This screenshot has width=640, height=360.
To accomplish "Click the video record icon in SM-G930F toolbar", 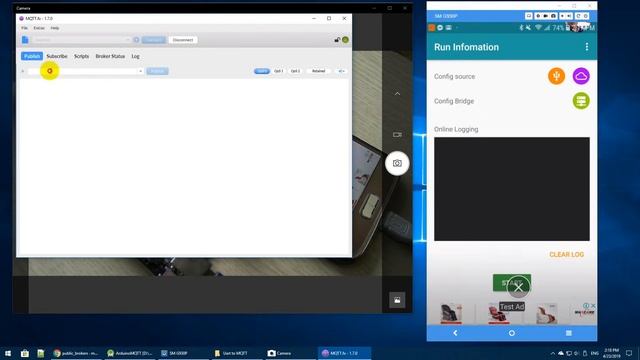I will (545, 16).
